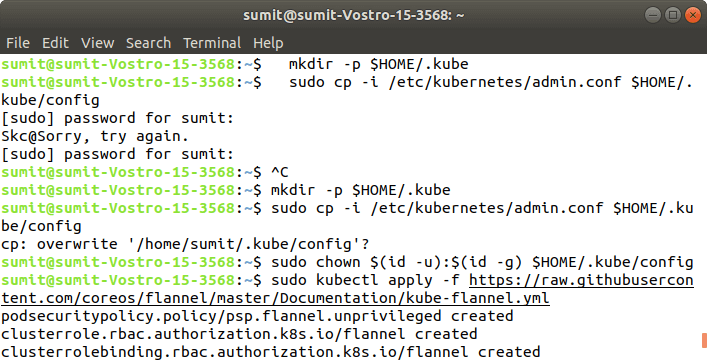Click the first '[sudo] password for sumit:' line
The height and width of the screenshot is (362, 707).
tap(118, 118)
